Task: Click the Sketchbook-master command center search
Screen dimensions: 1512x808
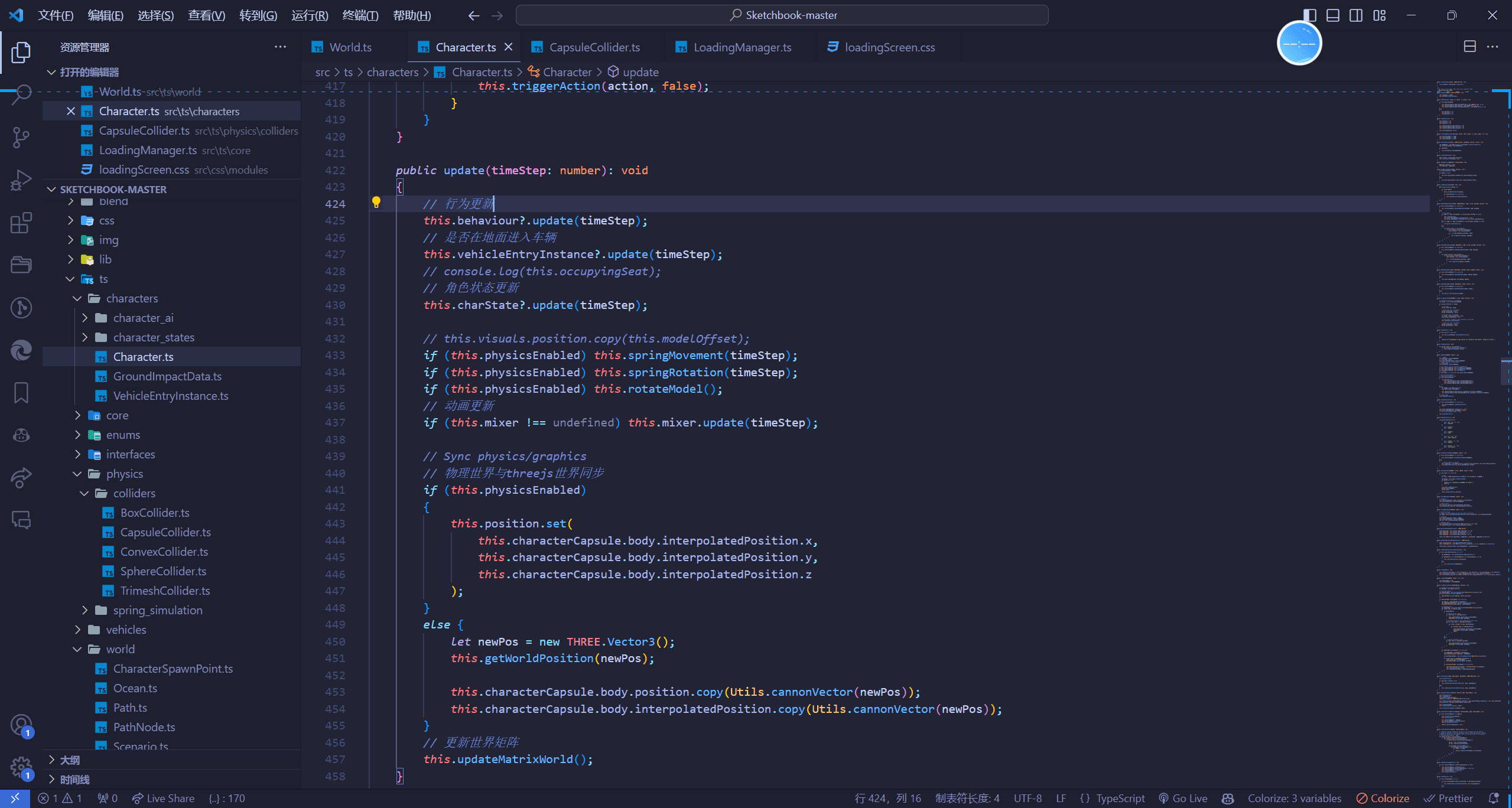Action: click(x=782, y=15)
